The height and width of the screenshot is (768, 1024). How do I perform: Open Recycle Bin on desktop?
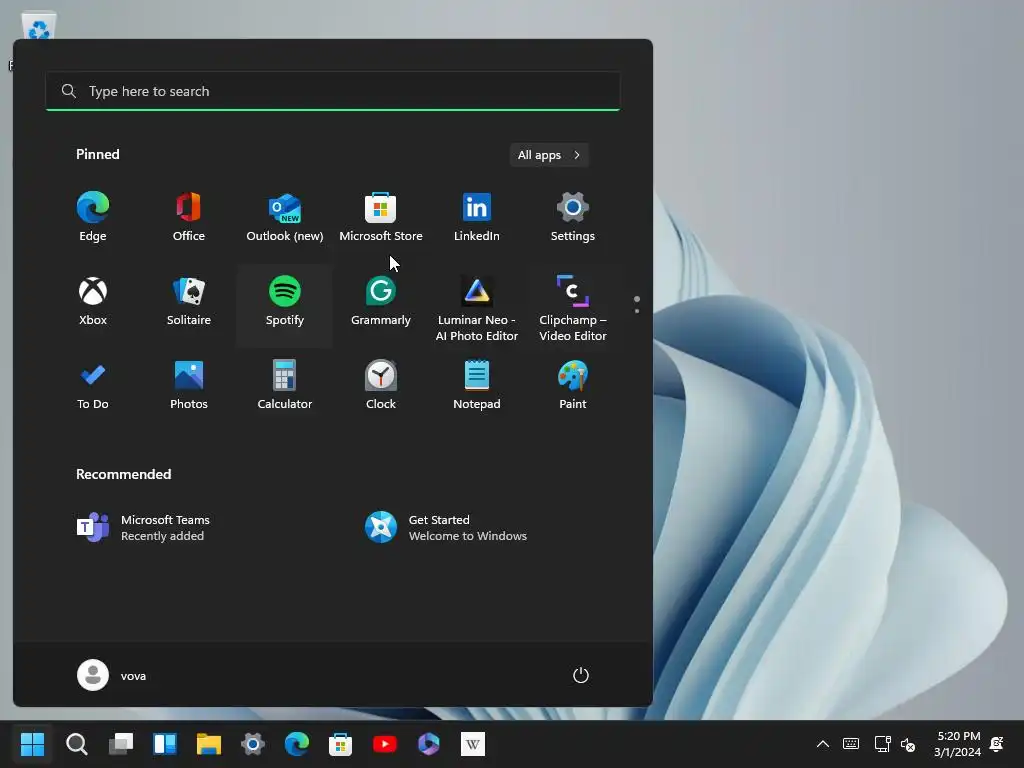[x=39, y=26]
